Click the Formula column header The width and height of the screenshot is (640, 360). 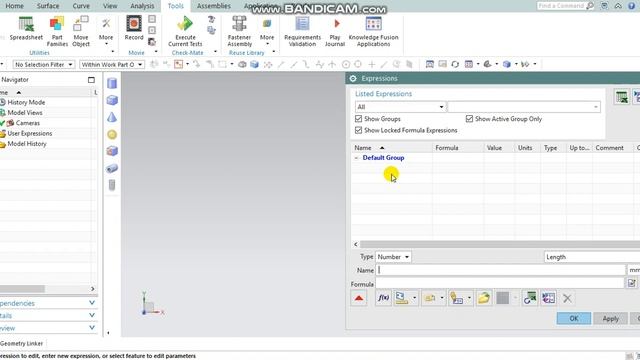coord(458,148)
